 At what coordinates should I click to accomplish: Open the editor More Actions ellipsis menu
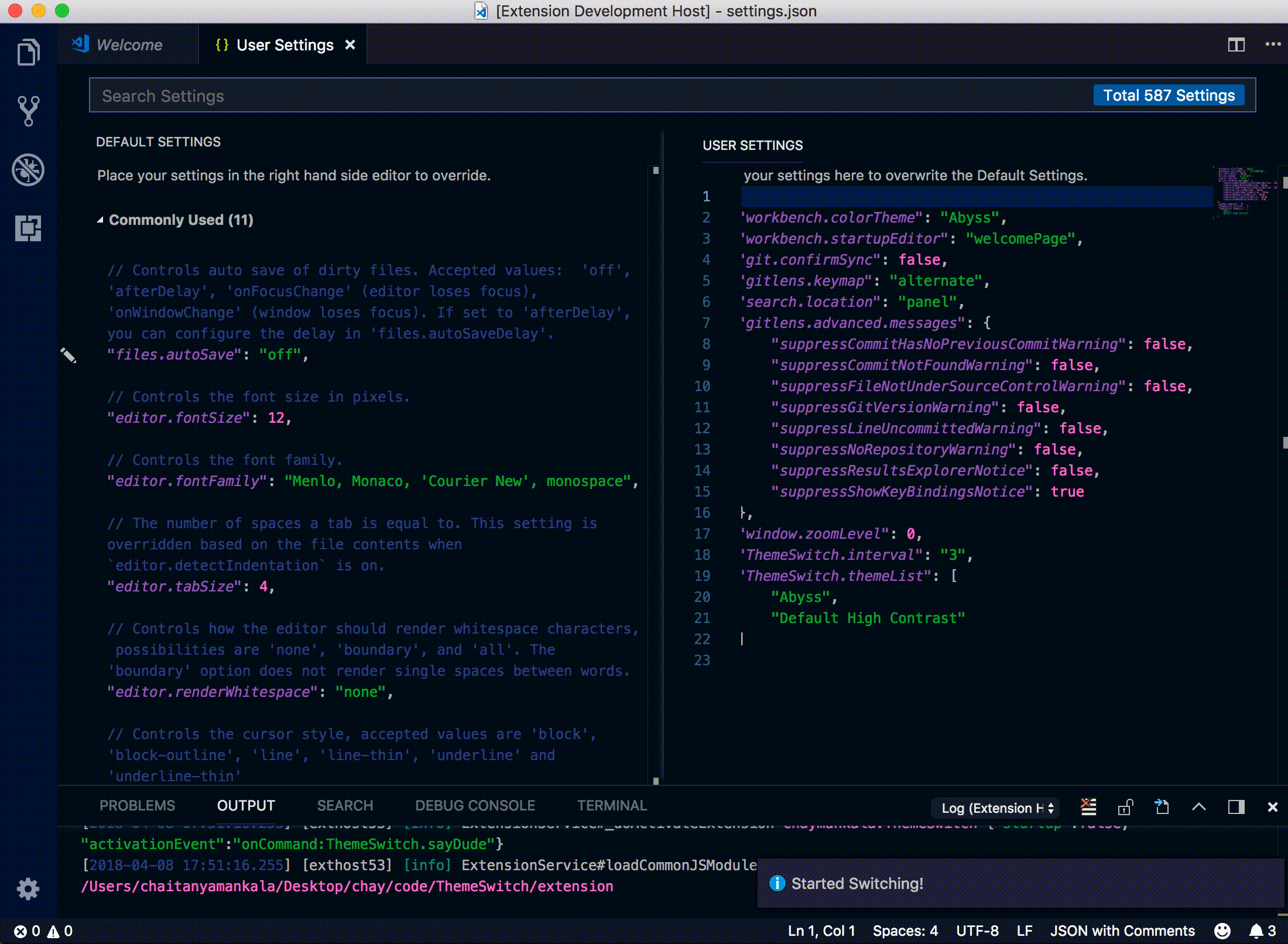1273,45
